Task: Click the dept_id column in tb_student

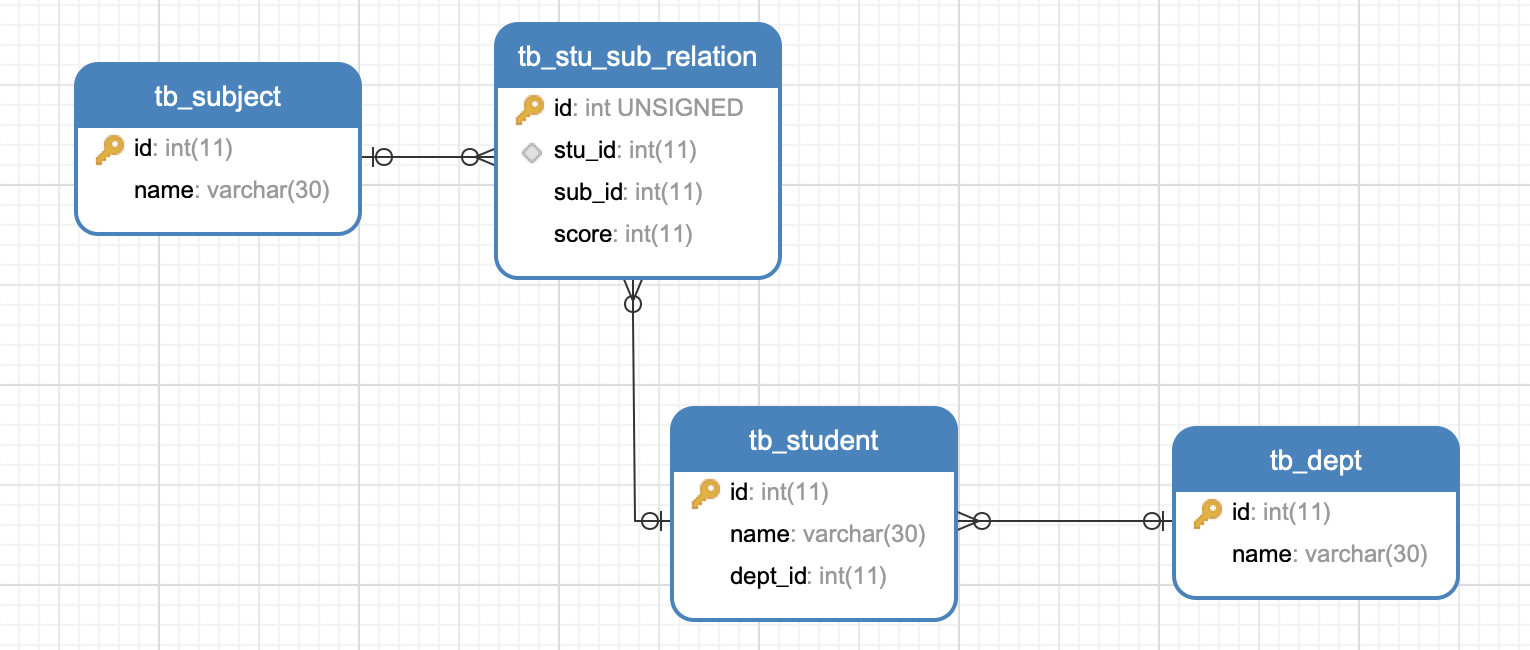Action: (x=808, y=576)
